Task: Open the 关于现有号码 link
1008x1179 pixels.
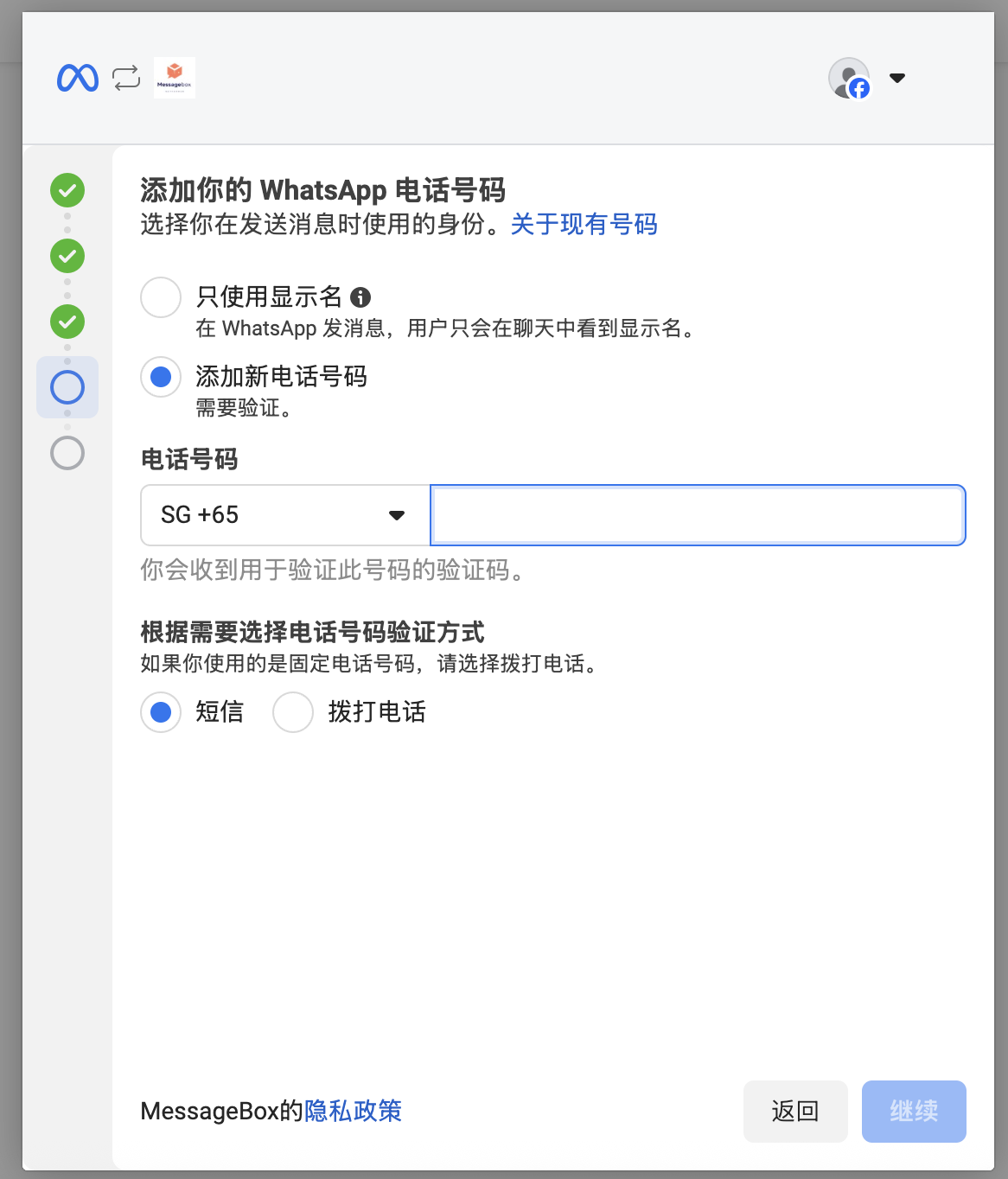Action: pos(584,225)
